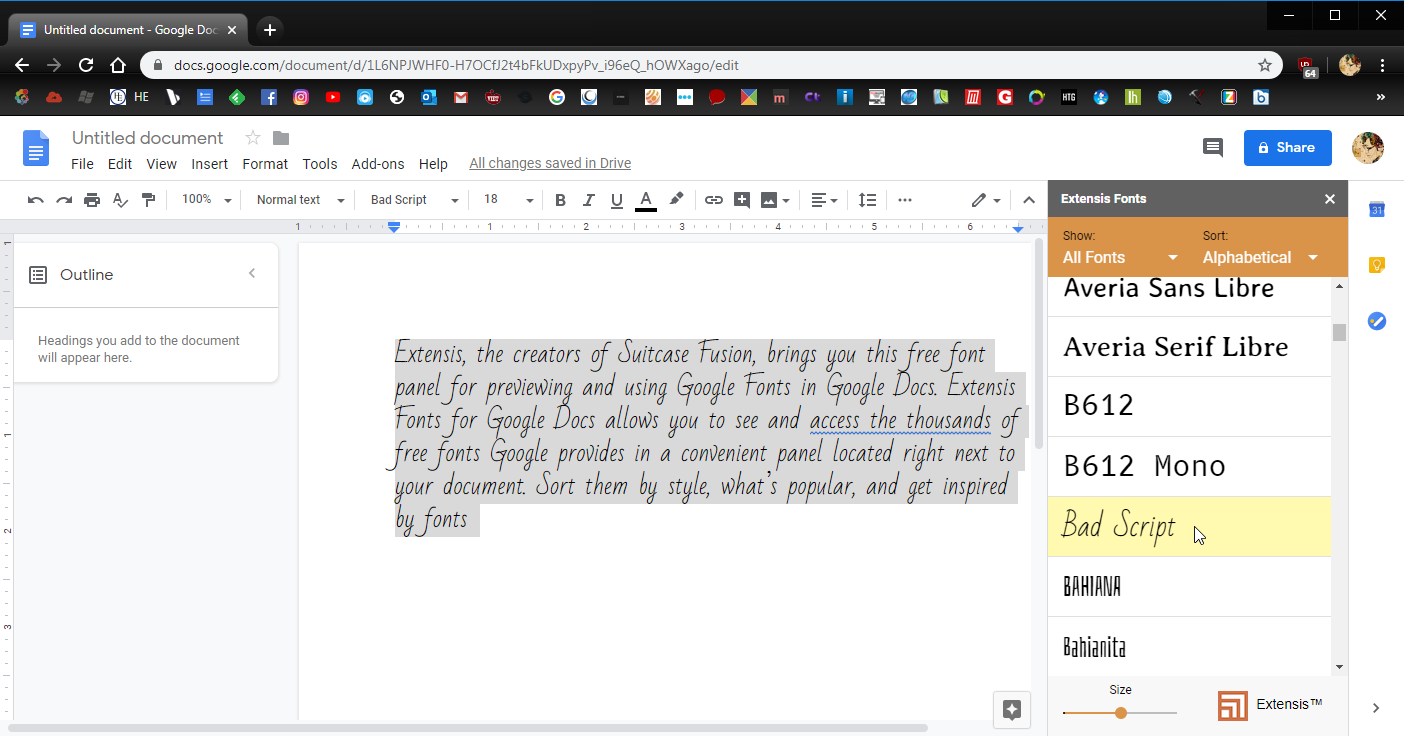Click the font list scrollbar thumb

[1339, 332]
